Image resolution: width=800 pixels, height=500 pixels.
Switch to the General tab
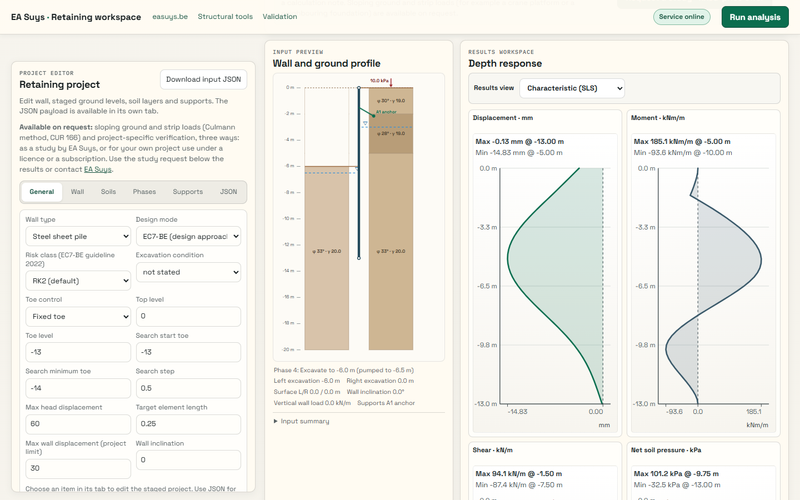[x=41, y=192]
